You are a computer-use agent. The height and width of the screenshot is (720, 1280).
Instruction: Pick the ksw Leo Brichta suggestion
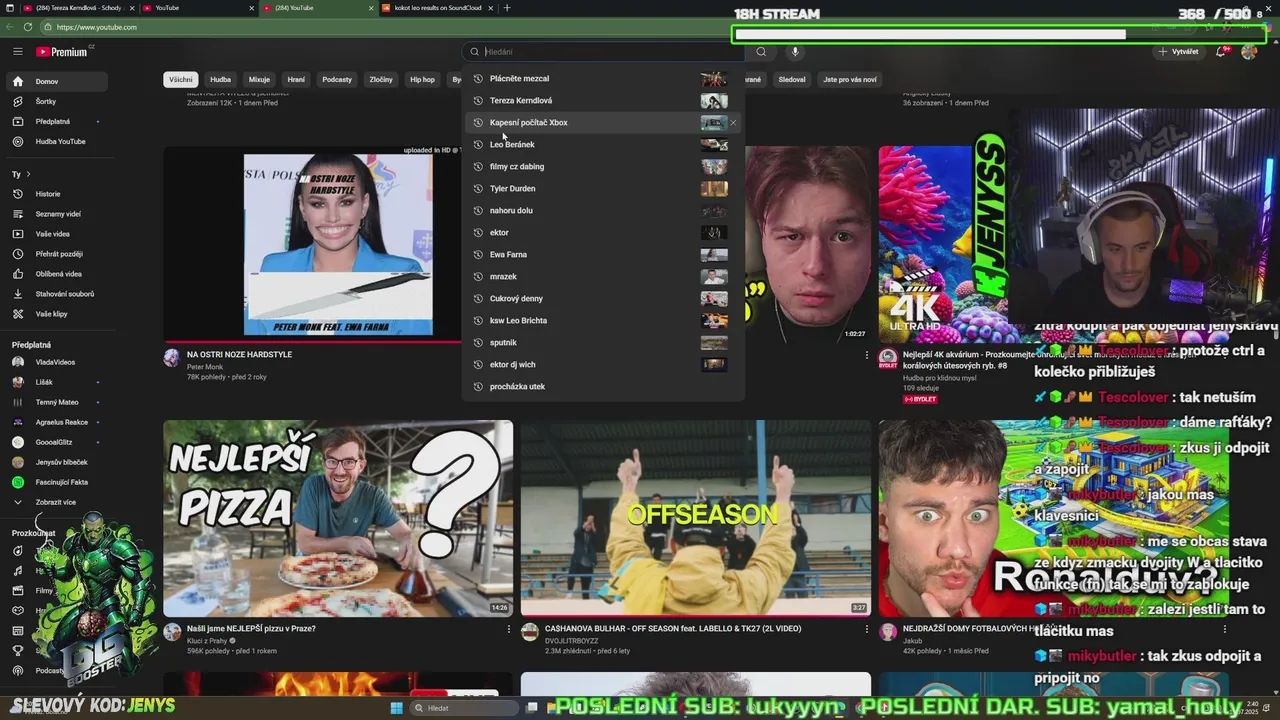click(605, 321)
